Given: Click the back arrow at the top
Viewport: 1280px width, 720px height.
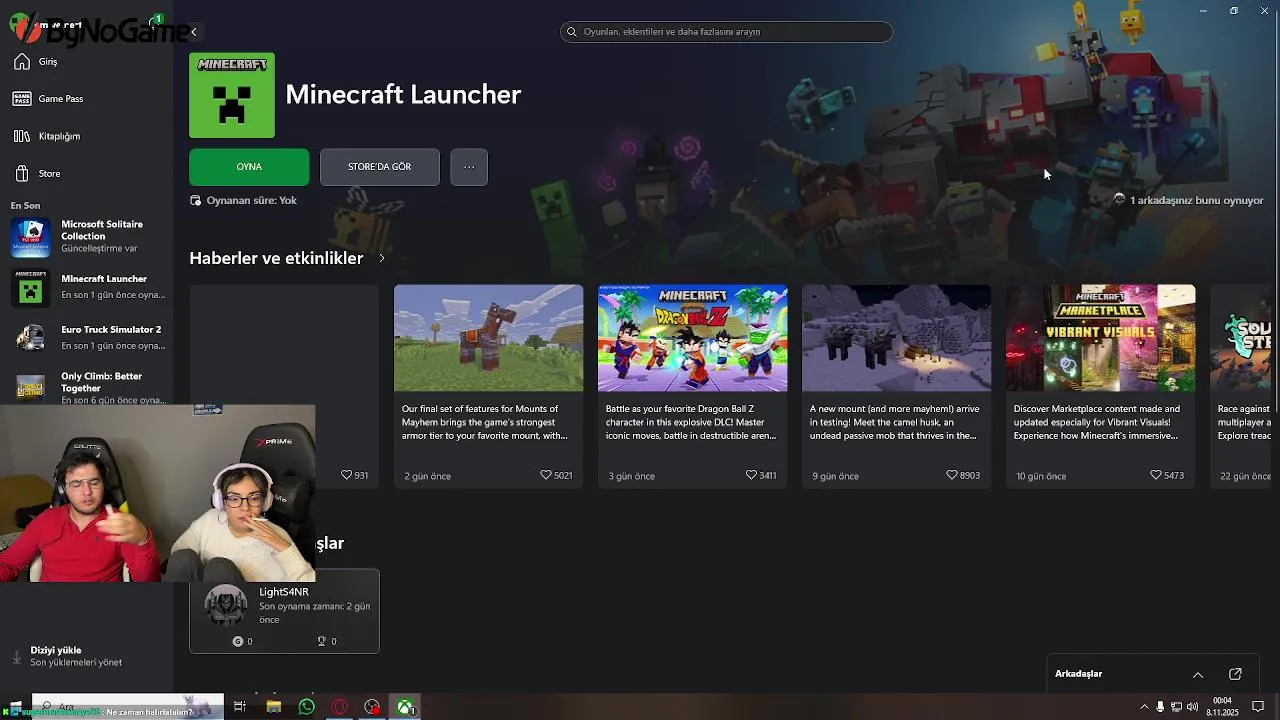Looking at the screenshot, I should (194, 32).
